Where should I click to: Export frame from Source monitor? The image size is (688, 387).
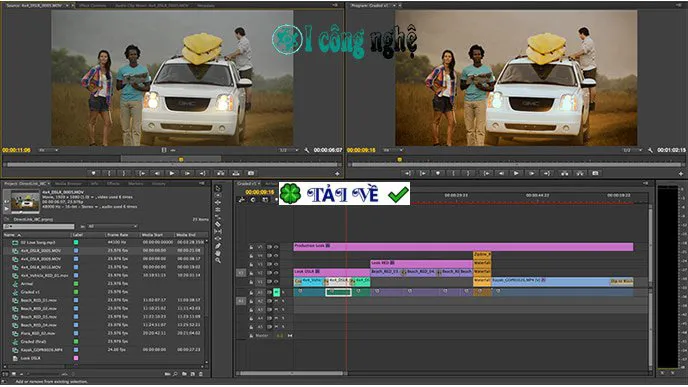[x=251, y=173]
